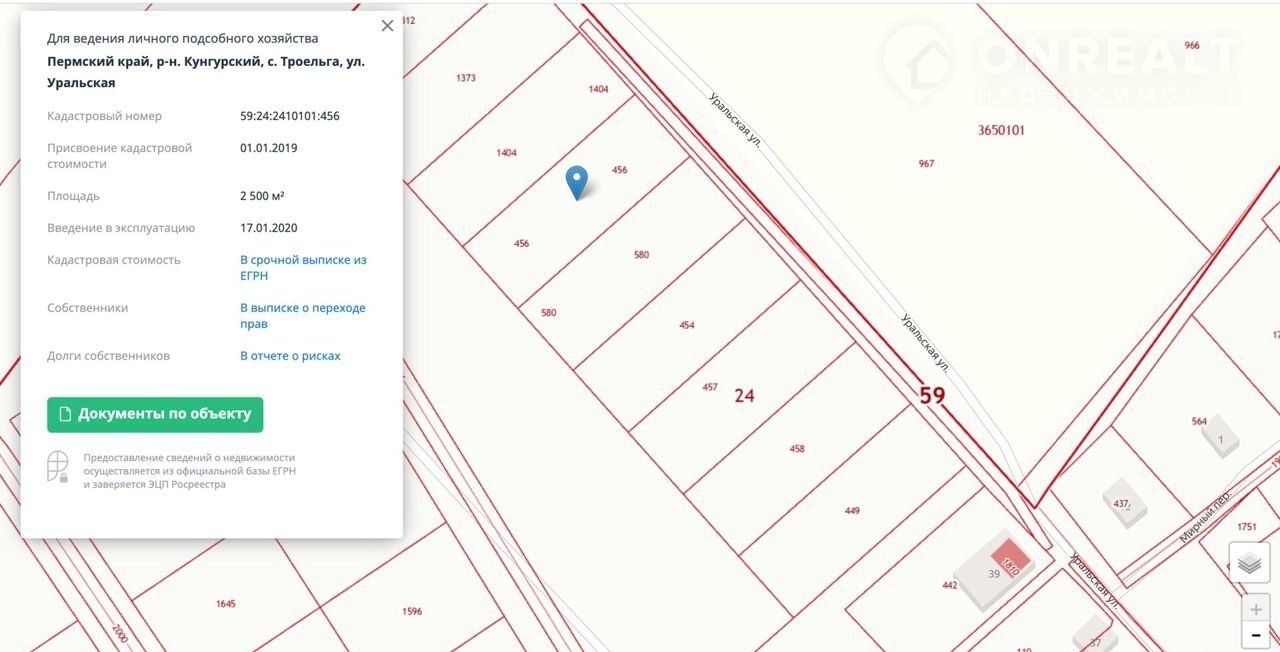The height and width of the screenshot is (652, 1280).
Task: Select building 39 on the map
Action: pos(992,572)
